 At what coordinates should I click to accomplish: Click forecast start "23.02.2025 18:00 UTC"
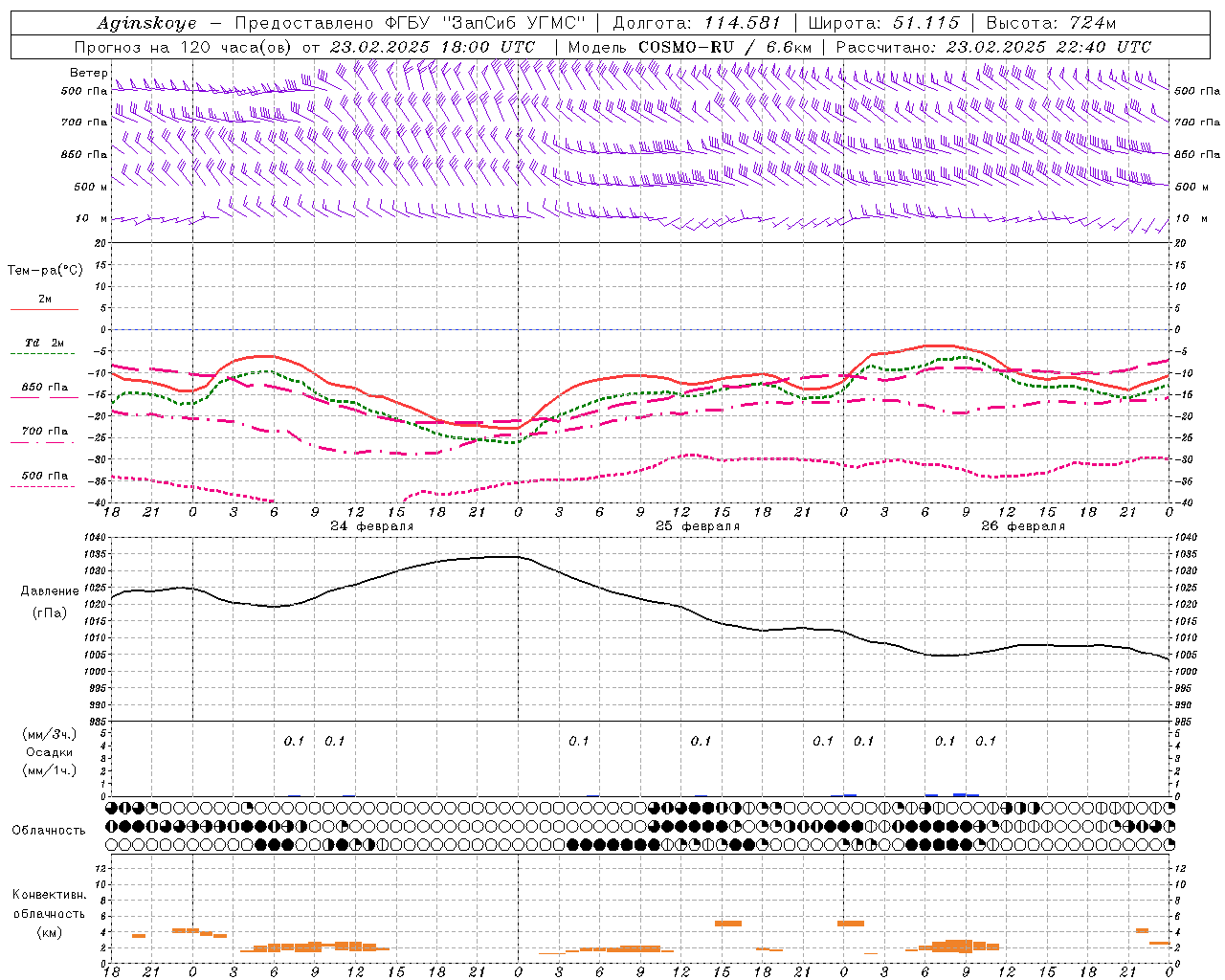point(432,47)
